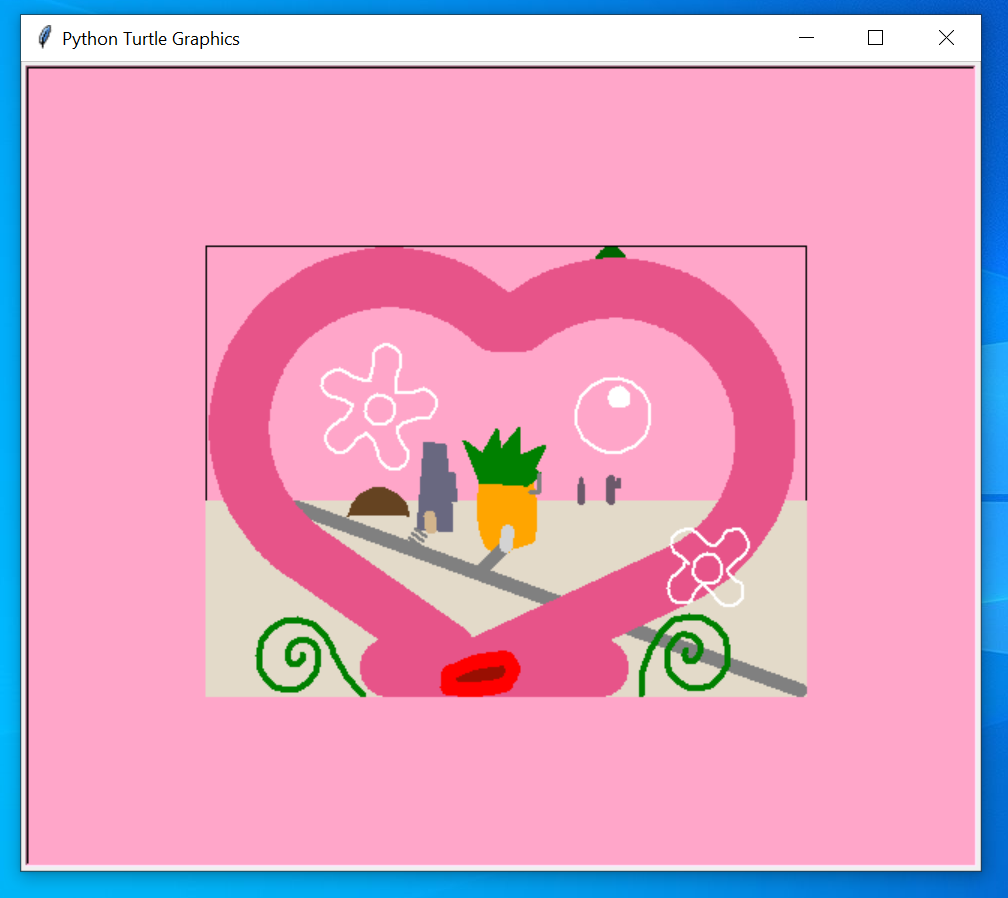The height and width of the screenshot is (898, 1008).
Task: Click the red lips shape
Action: coord(480,673)
